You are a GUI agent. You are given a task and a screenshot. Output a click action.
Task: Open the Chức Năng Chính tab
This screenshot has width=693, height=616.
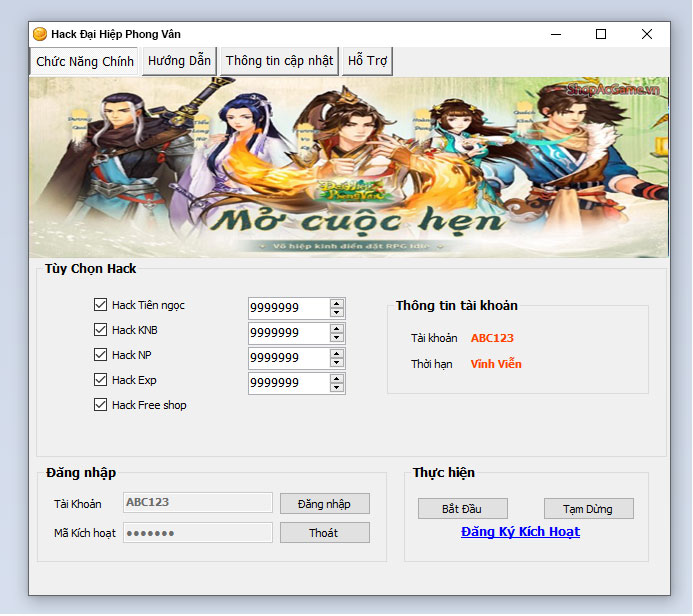pyautogui.click(x=84, y=61)
